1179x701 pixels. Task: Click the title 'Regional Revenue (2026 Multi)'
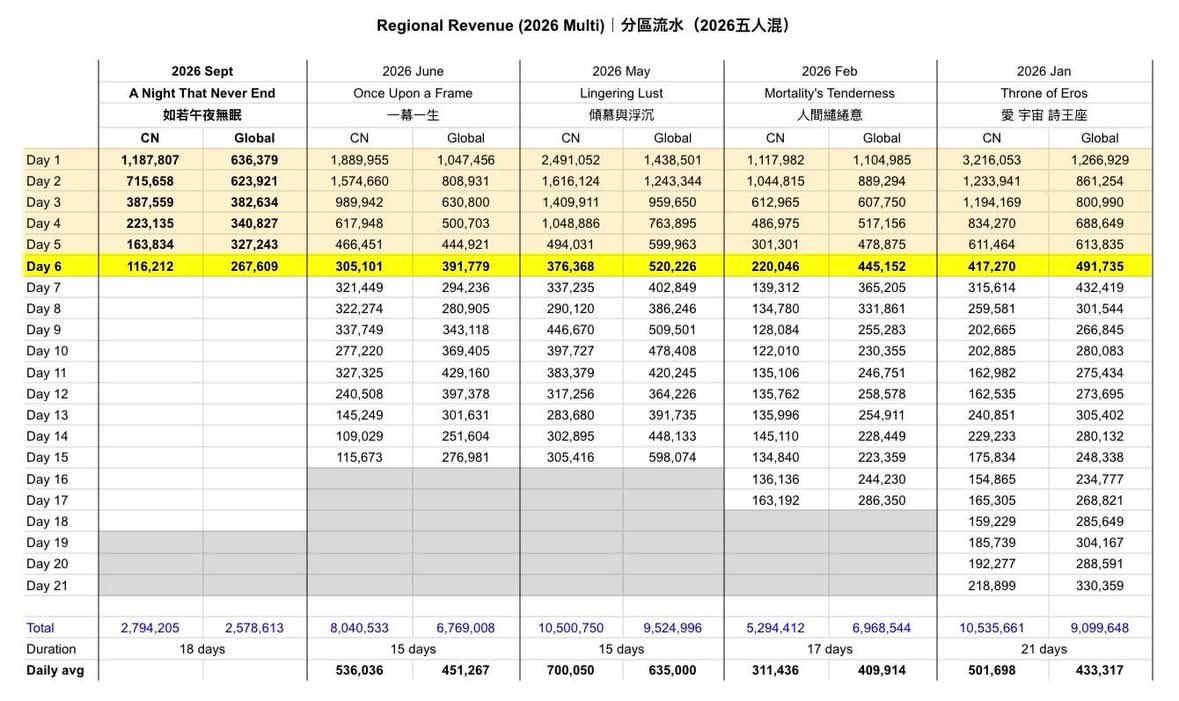(x=490, y=26)
